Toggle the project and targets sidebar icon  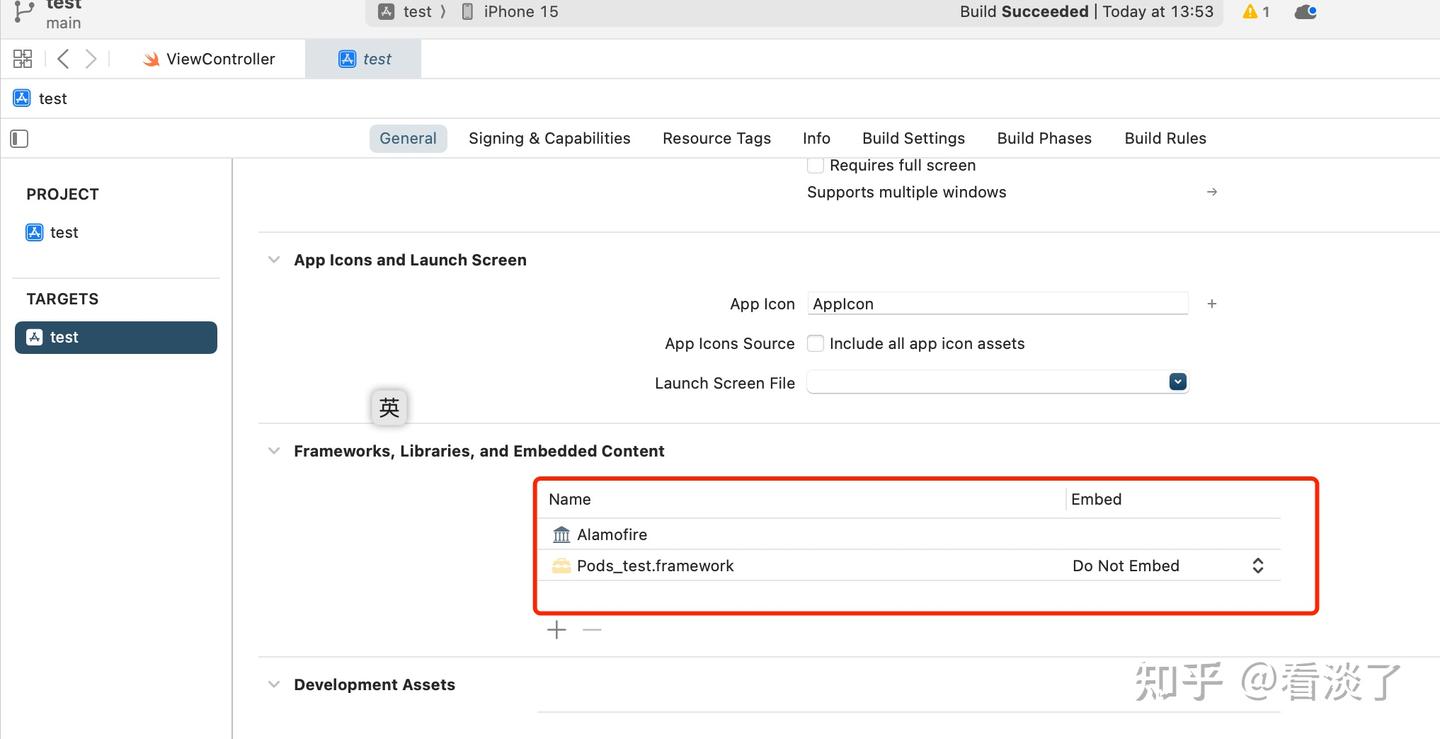pos(19,138)
